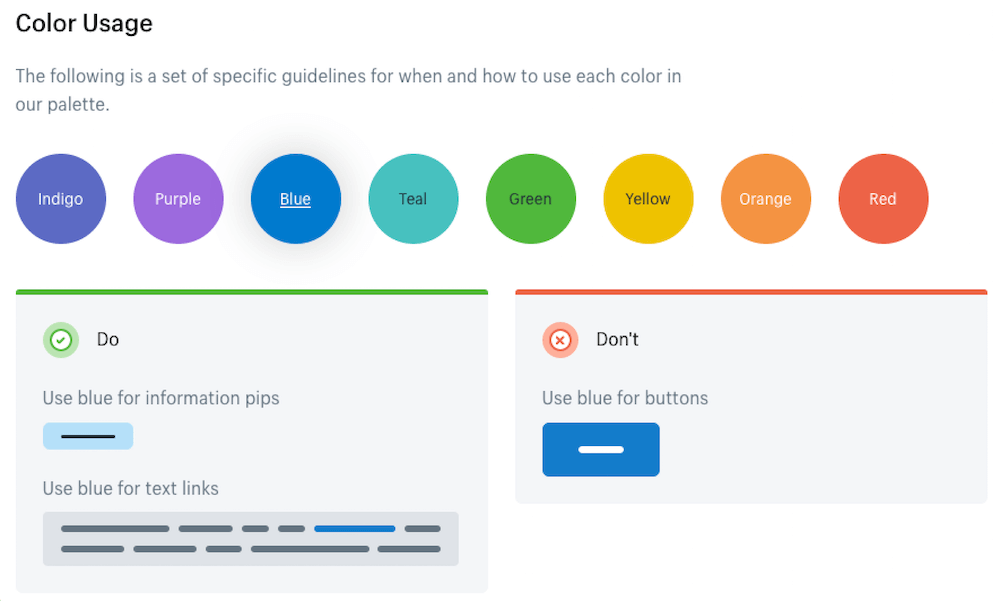1000x601 pixels.
Task: Choose the Orange color circle
Action: point(765,199)
